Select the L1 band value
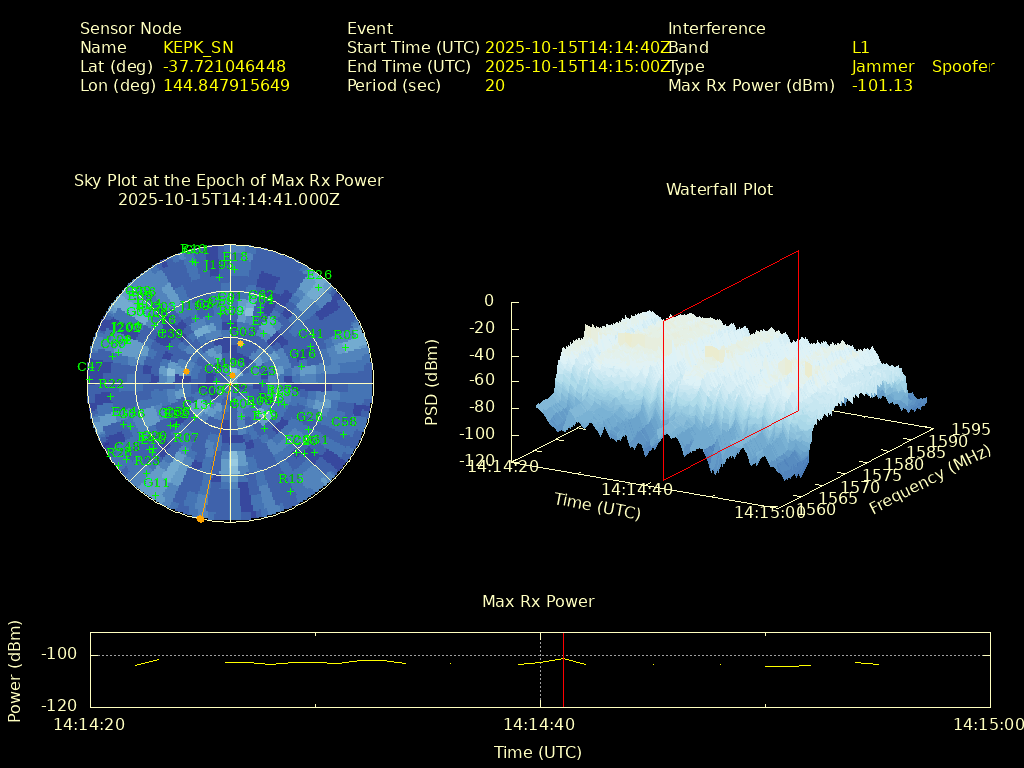This screenshot has height=768, width=1024. coord(860,47)
